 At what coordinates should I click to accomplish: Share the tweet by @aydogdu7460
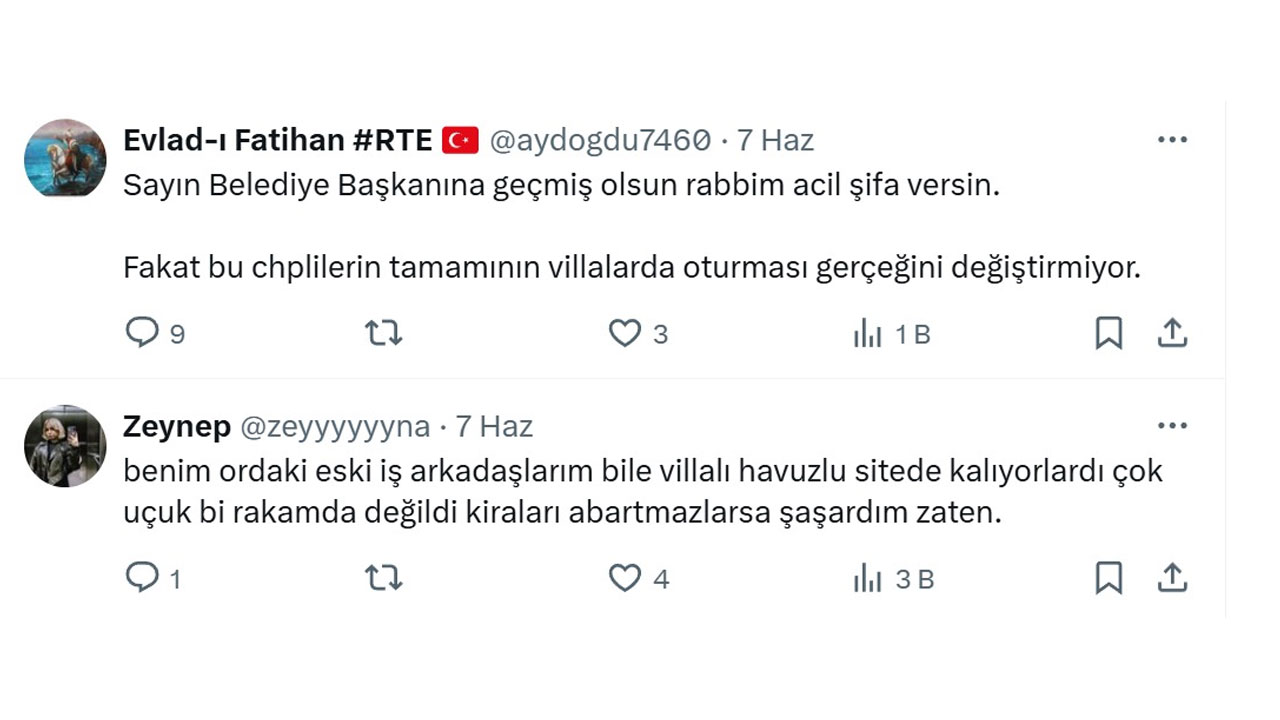tap(1172, 333)
